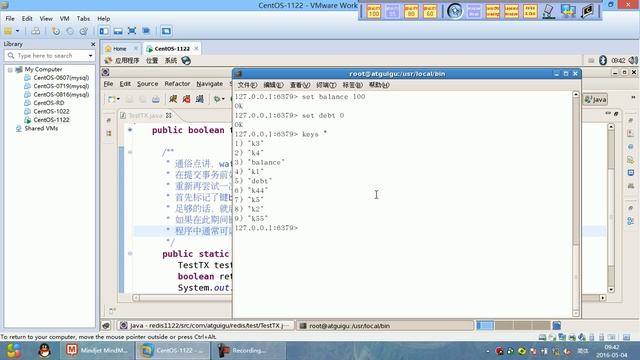Select Shared VMs in library

pyautogui.click(x=41, y=128)
